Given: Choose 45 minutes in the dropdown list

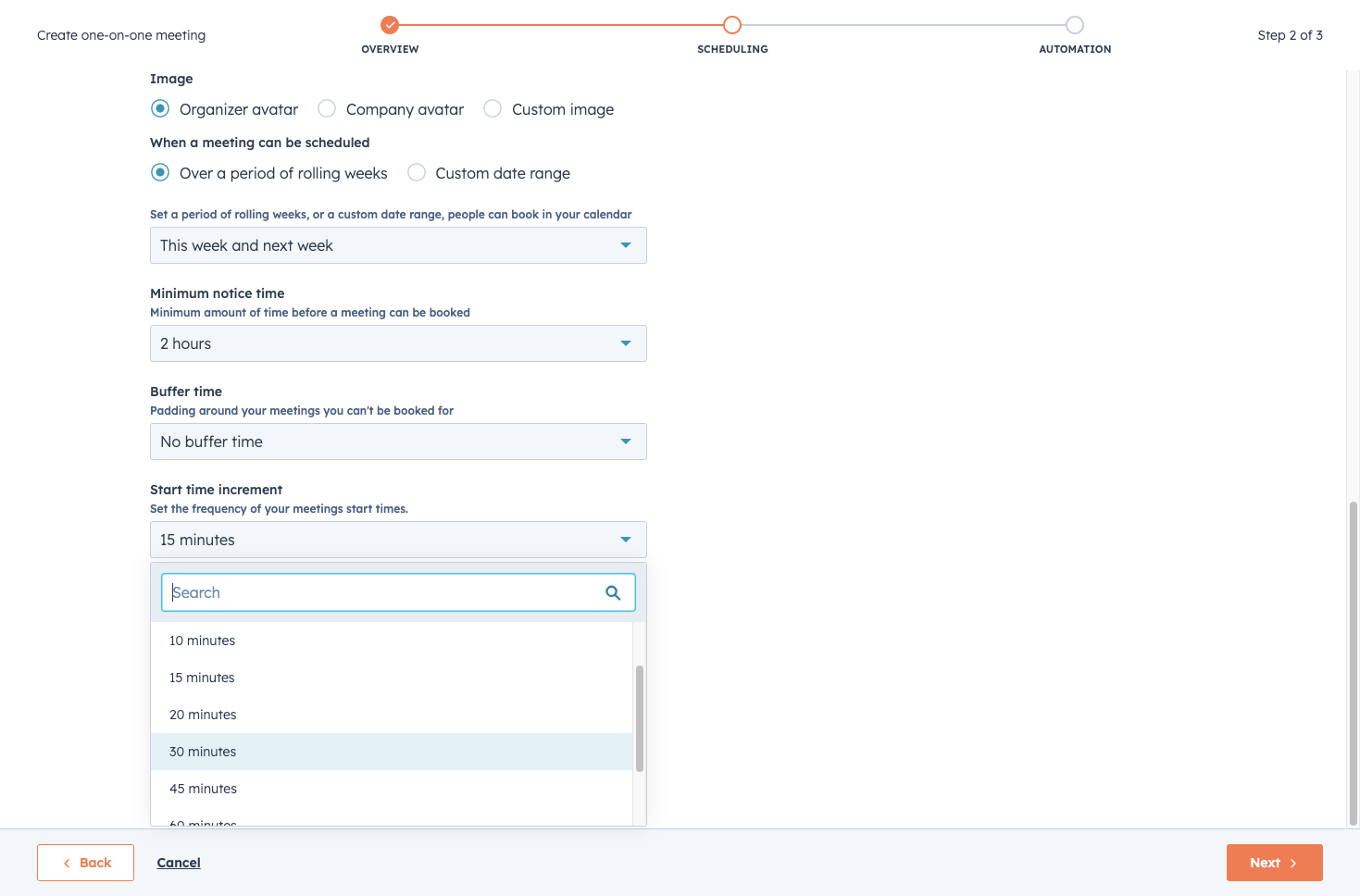Looking at the screenshot, I should pos(392,789).
